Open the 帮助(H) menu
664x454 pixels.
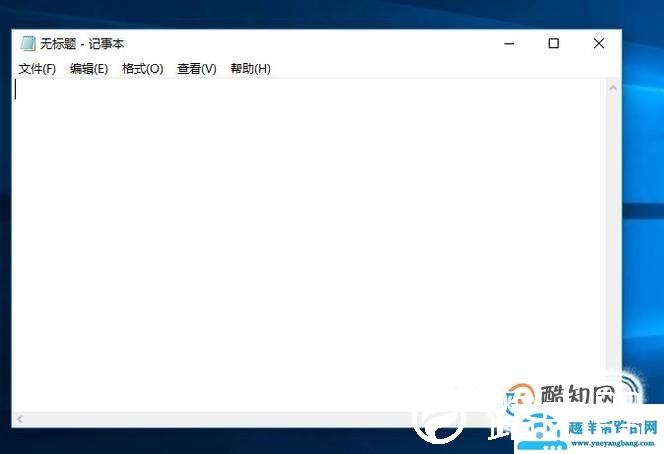[x=250, y=69]
